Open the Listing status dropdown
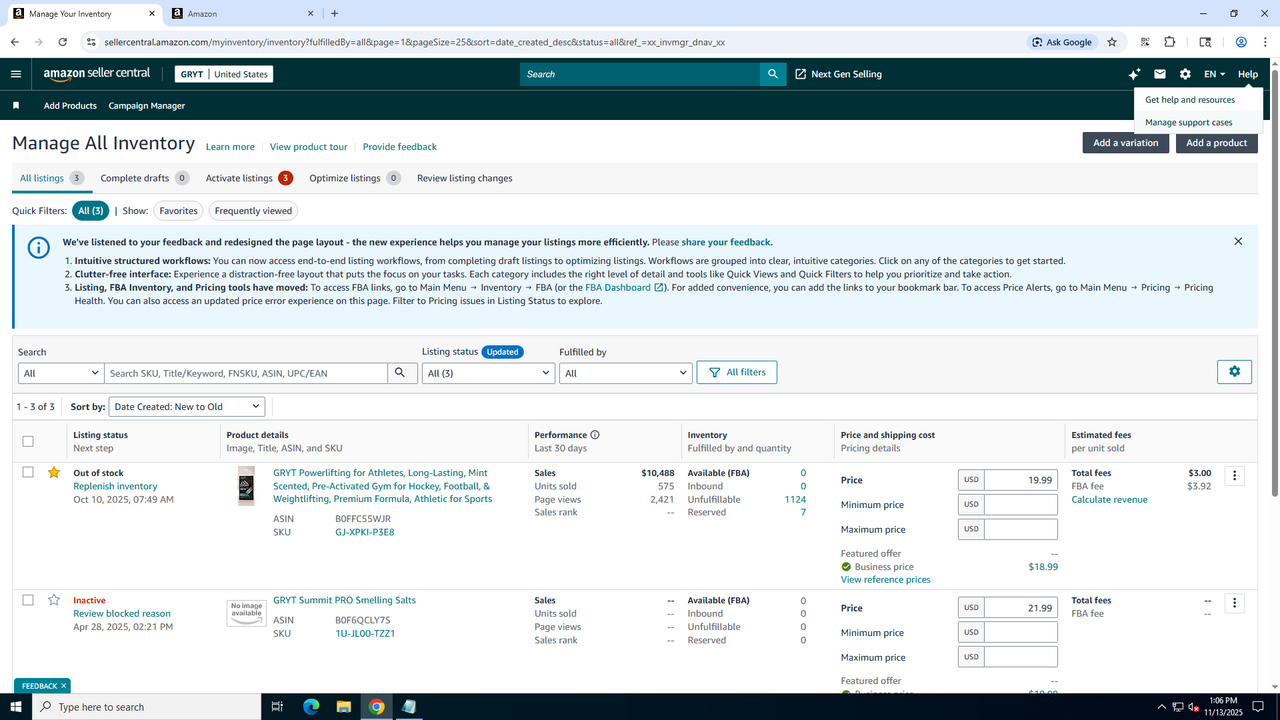The width and height of the screenshot is (1280, 720). click(488, 373)
